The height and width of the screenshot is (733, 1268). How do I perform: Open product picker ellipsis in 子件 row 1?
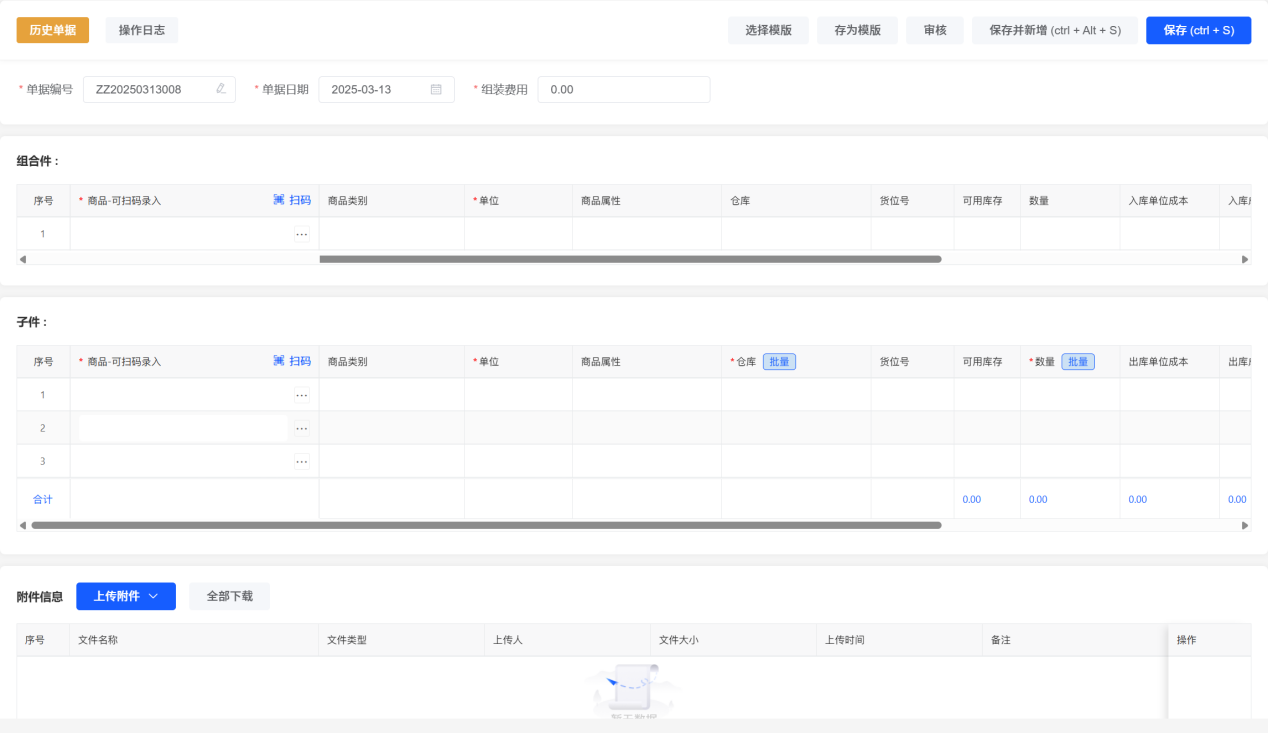301,395
